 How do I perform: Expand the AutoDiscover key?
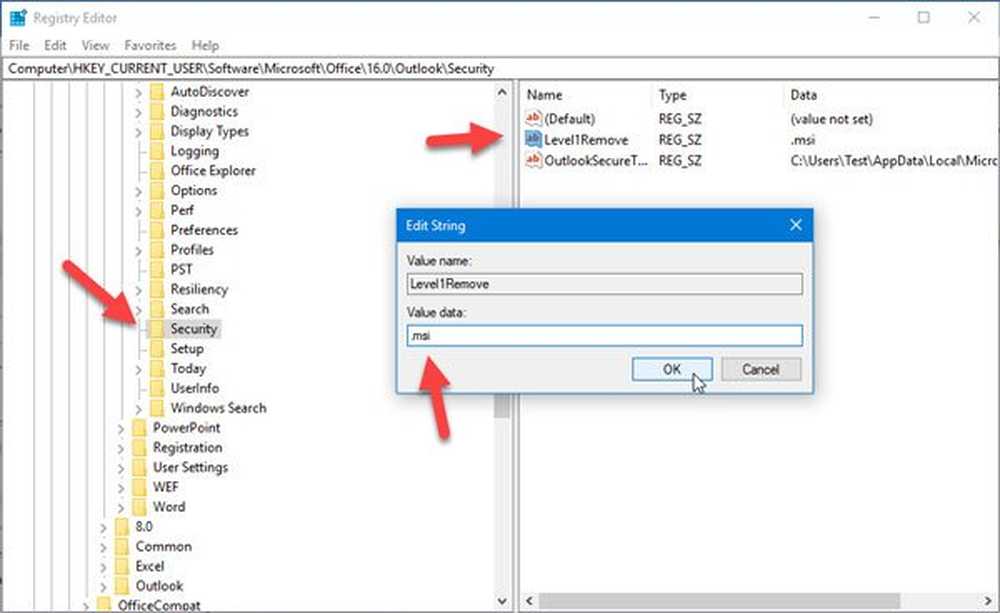(x=138, y=92)
